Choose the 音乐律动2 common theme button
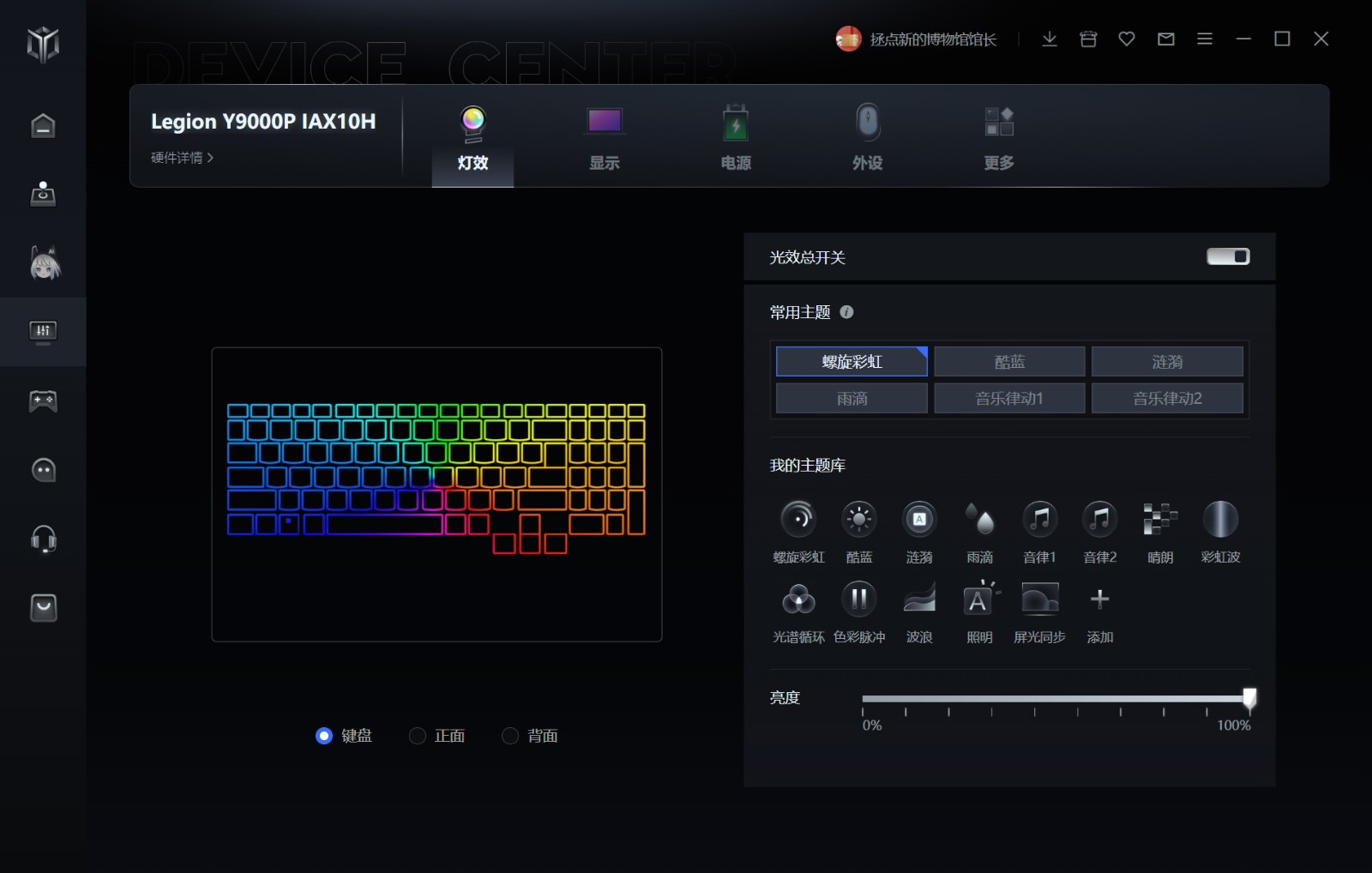Viewport: 1372px width, 873px height. [x=1167, y=399]
